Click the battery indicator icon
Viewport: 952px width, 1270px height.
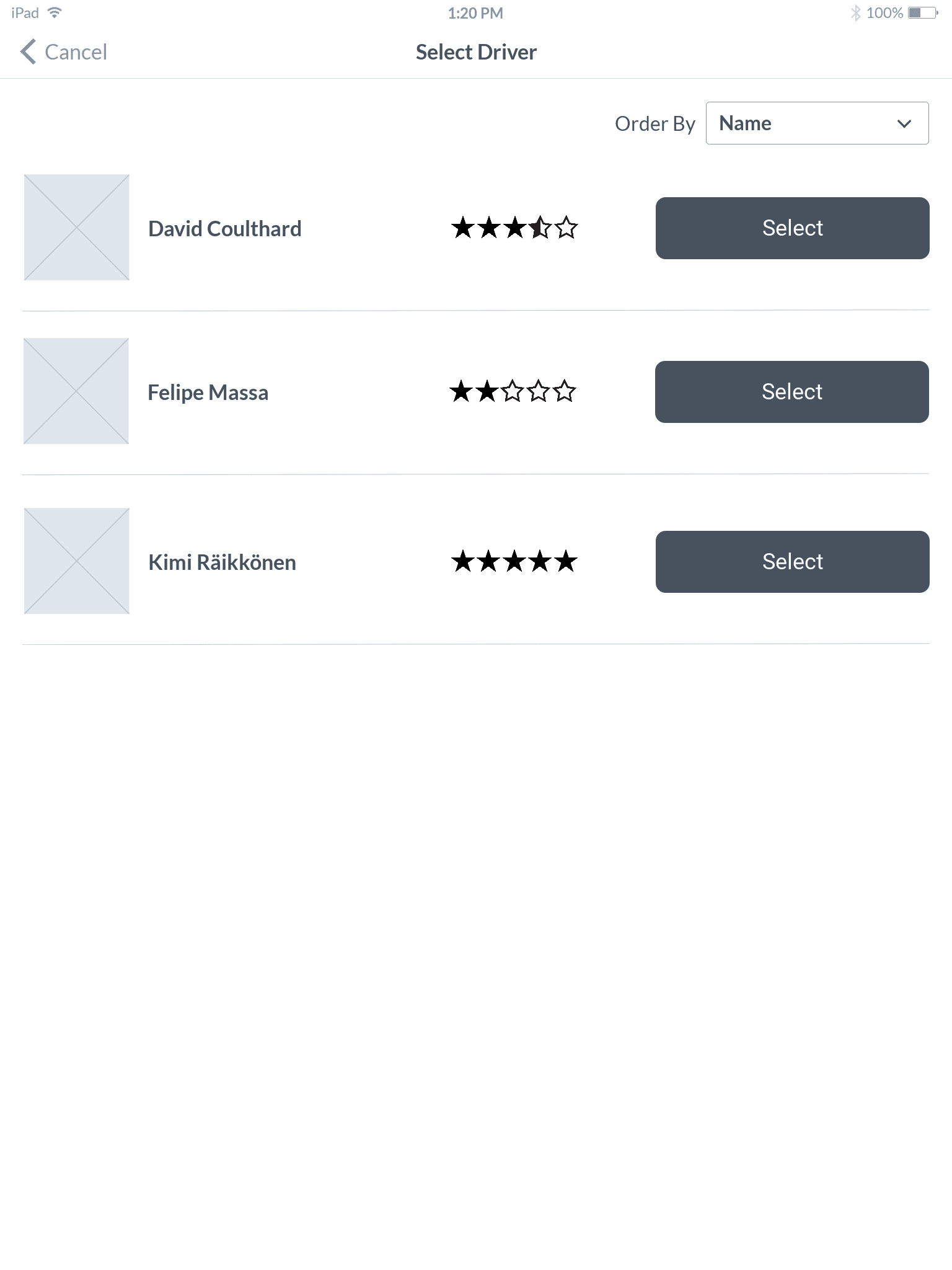tap(922, 13)
